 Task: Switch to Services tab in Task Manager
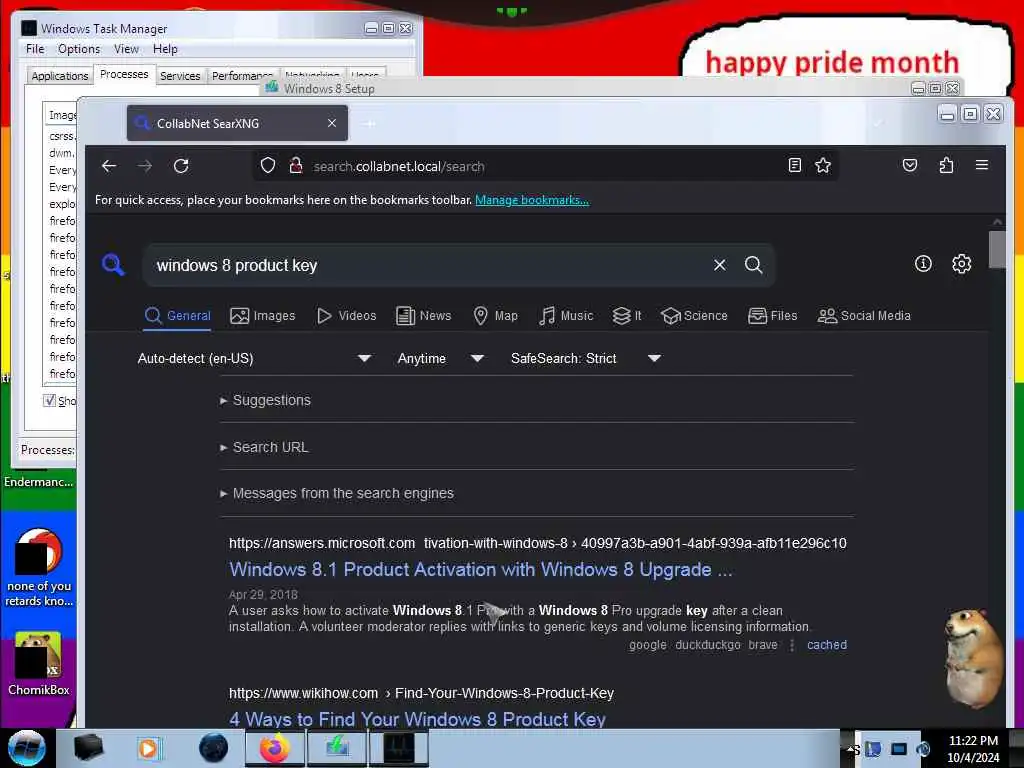180,76
